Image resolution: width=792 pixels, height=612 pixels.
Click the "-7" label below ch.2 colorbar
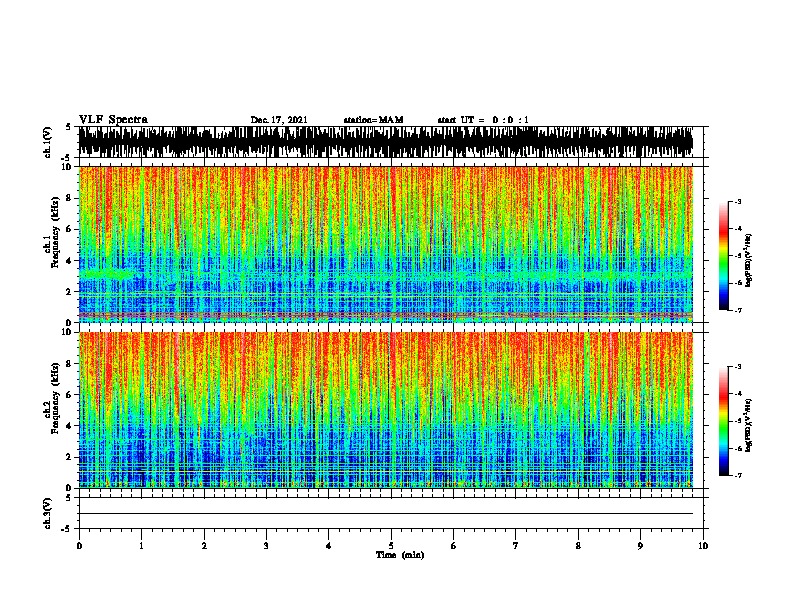click(738, 475)
